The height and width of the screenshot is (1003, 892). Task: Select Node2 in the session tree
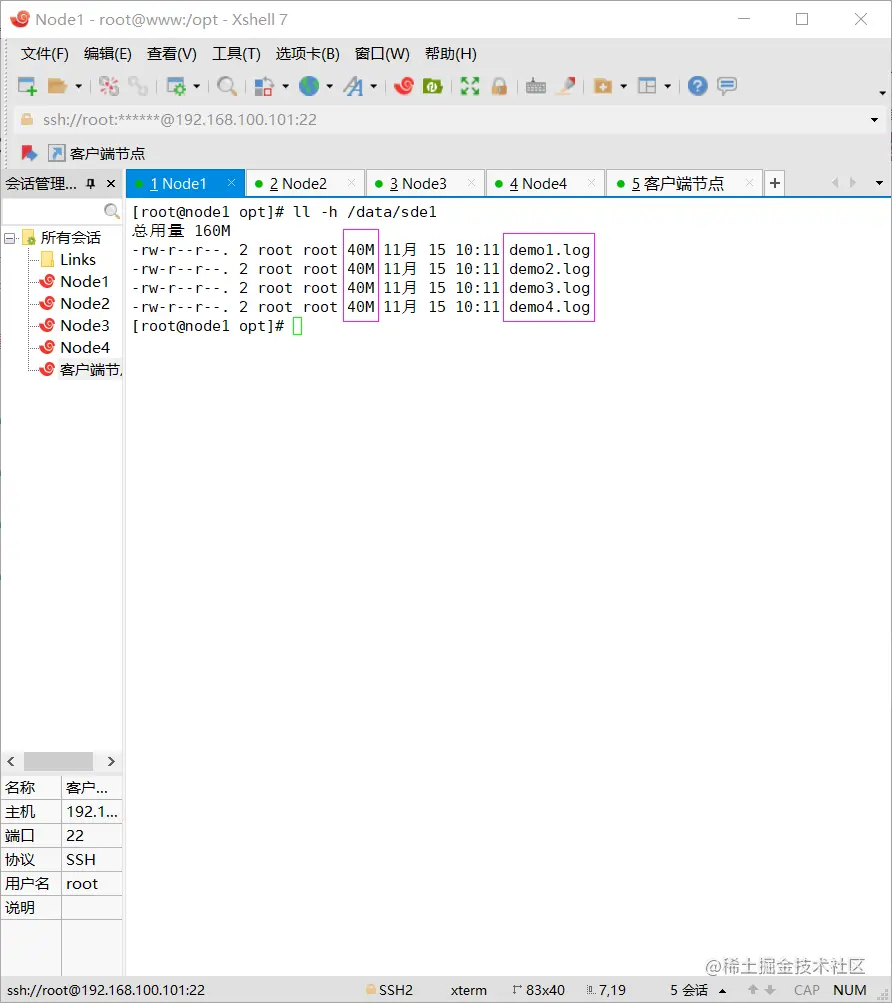point(84,303)
